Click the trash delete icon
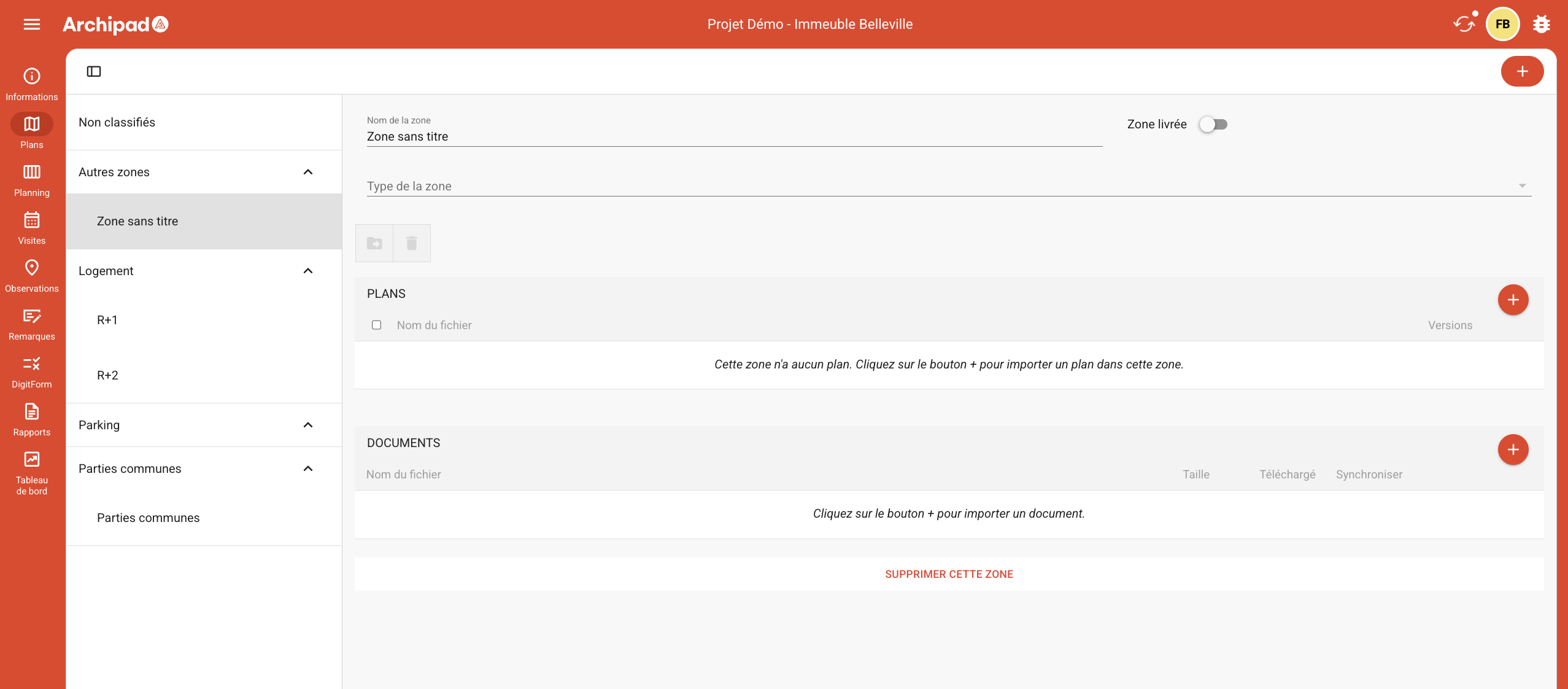Viewport: 1568px width, 689px height. (412, 243)
